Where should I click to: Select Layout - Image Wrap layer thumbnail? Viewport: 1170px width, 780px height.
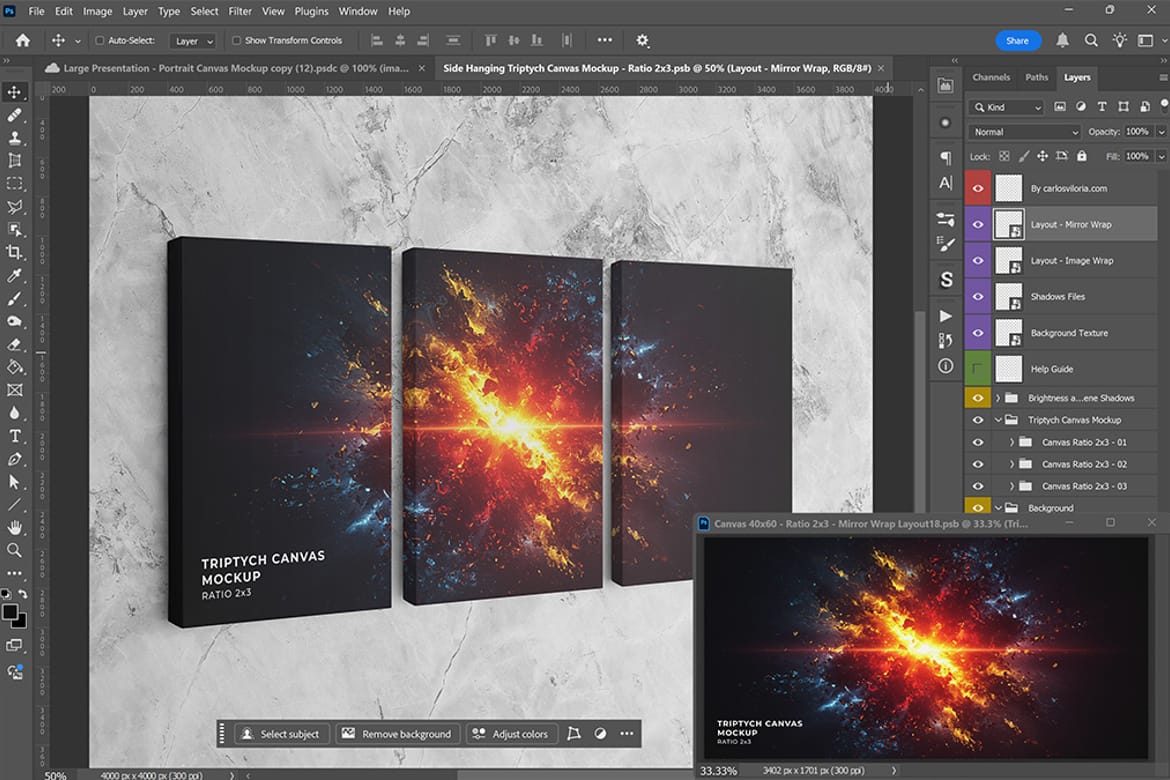[x=1009, y=260]
